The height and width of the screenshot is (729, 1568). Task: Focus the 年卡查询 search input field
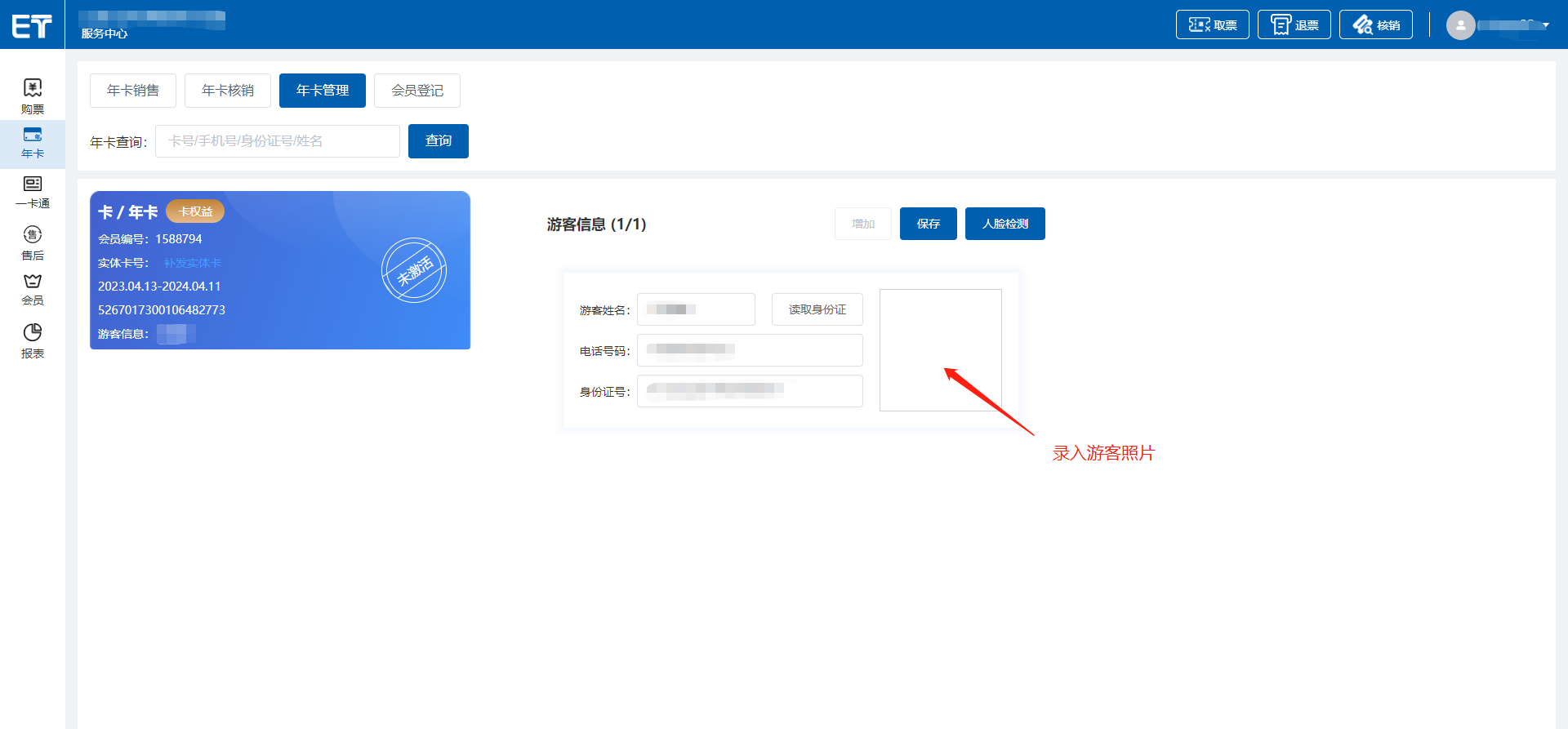point(277,141)
